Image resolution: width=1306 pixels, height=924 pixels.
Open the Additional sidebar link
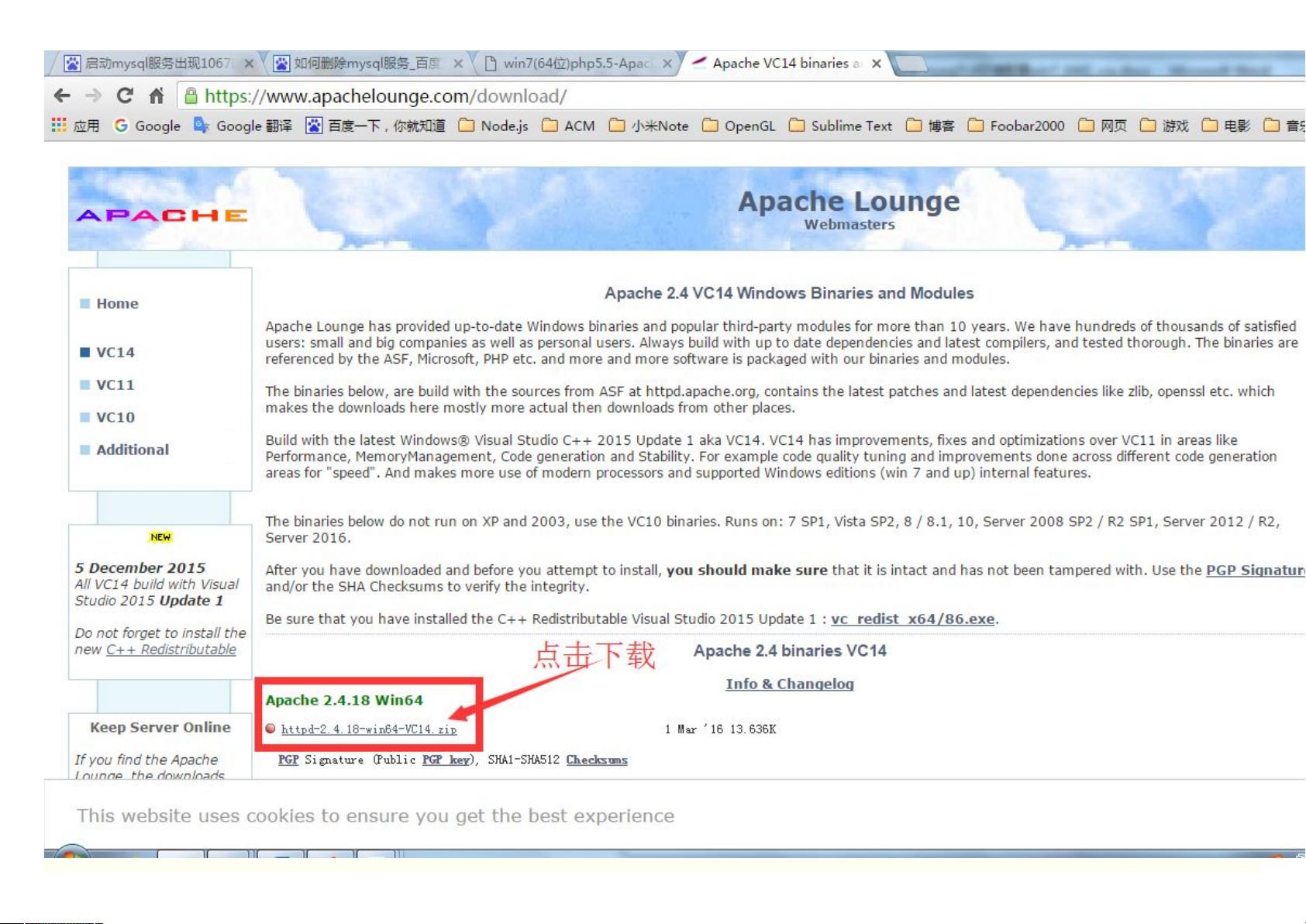tap(132, 450)
